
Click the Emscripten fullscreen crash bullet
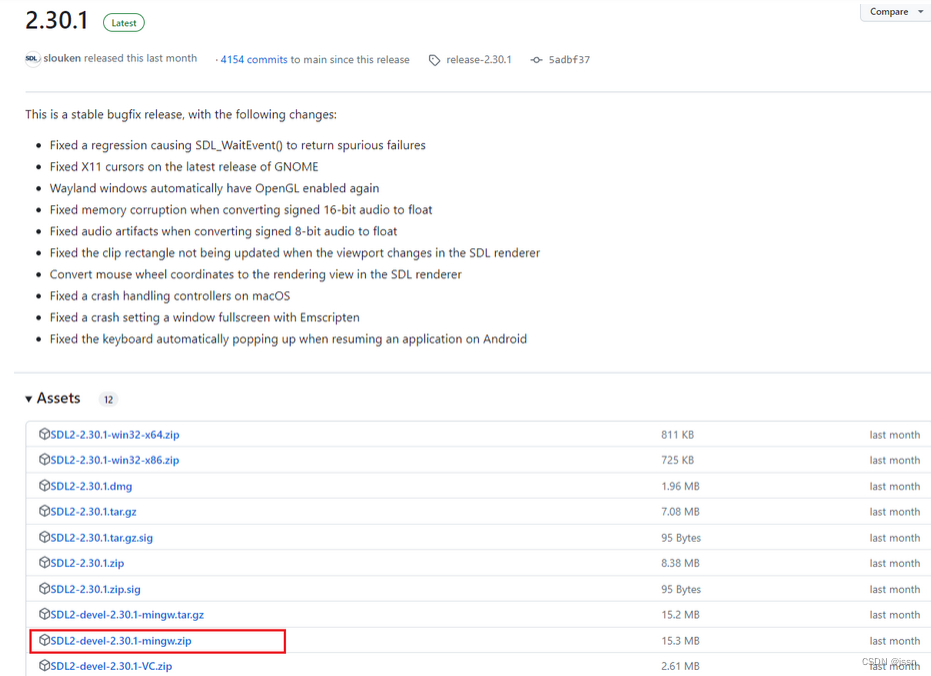point(205,318)
